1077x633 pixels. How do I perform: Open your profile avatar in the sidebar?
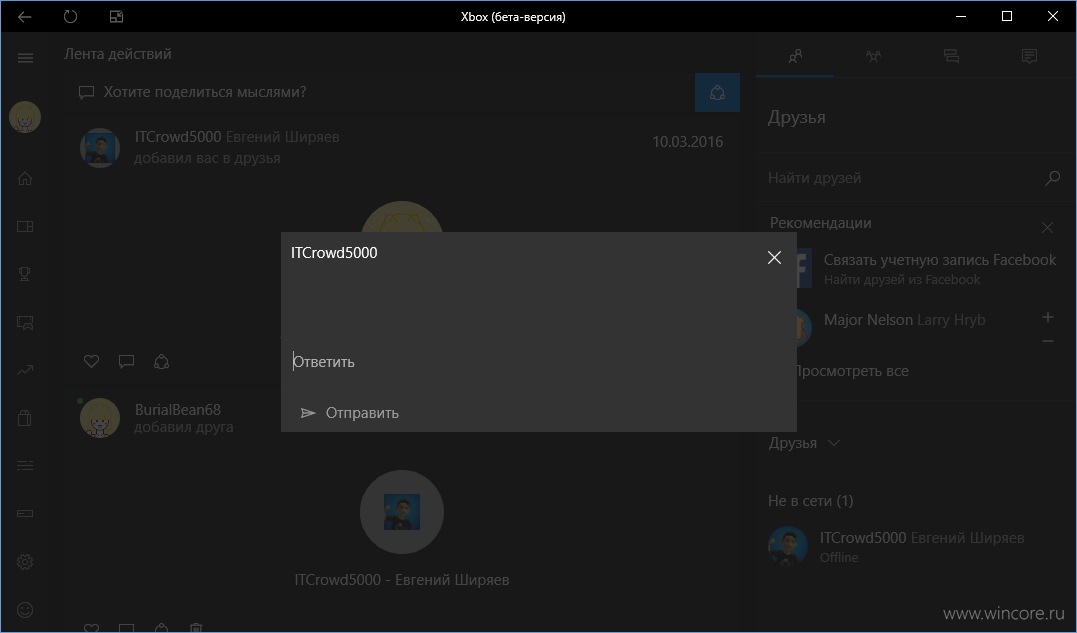tap(25, 117)
